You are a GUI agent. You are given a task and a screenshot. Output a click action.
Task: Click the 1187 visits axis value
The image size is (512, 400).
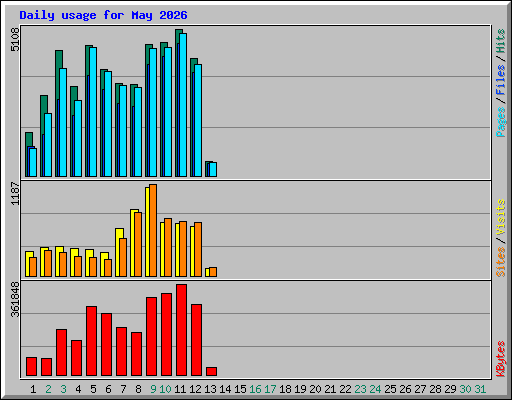[15, 193]
